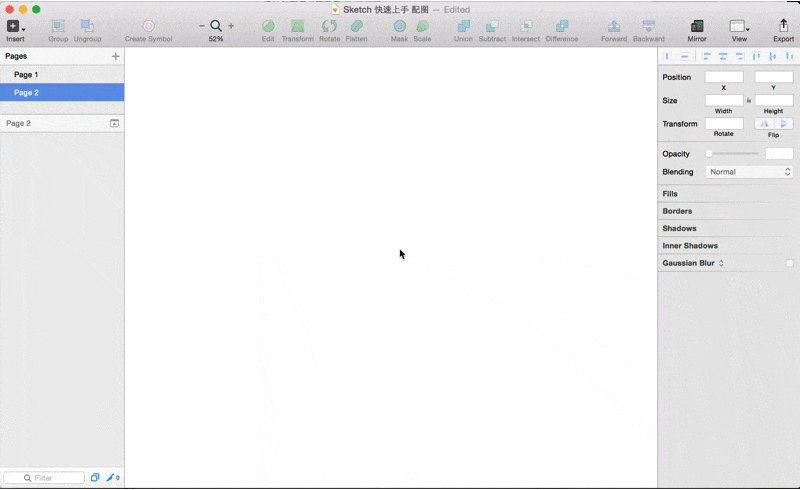
Task: Align bottom edges icon
Action: [789, 56]
